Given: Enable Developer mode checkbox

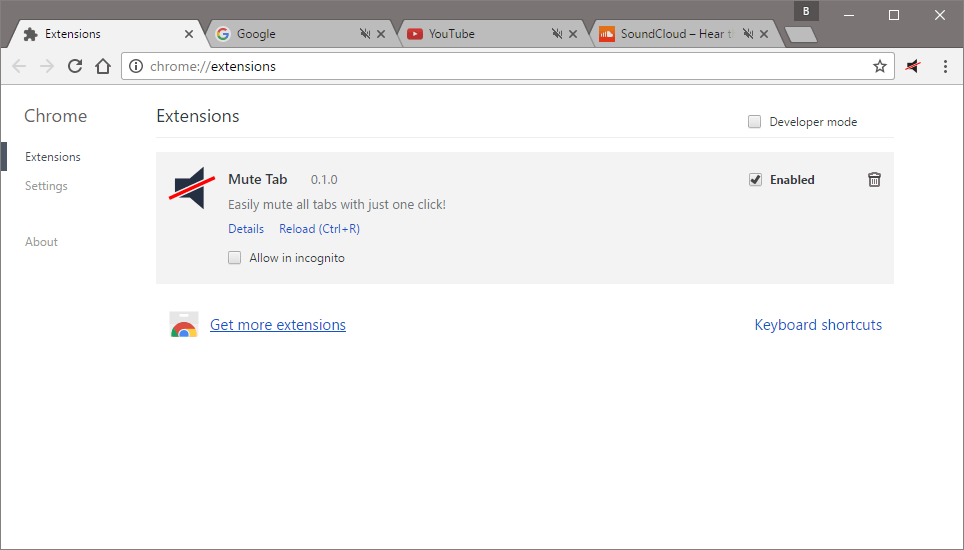Looking at the screenshot, I should 755,122.
